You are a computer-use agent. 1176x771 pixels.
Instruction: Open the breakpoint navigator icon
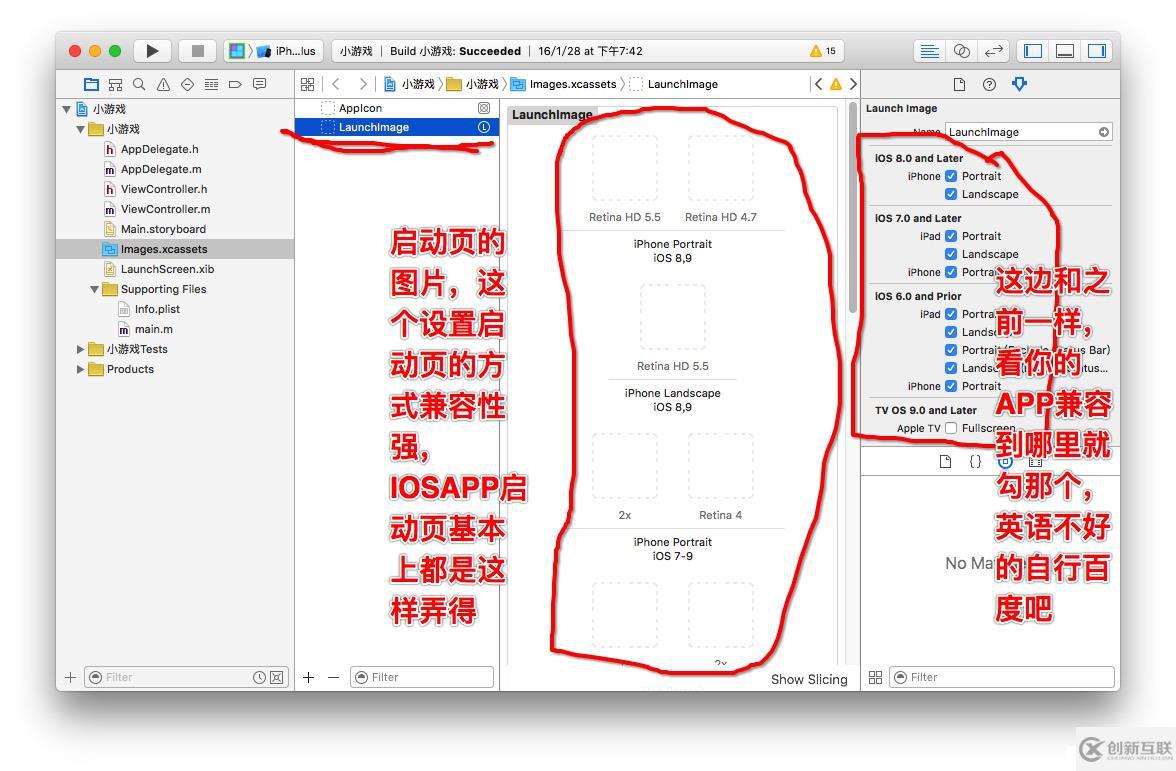click(x=235, y=84)
